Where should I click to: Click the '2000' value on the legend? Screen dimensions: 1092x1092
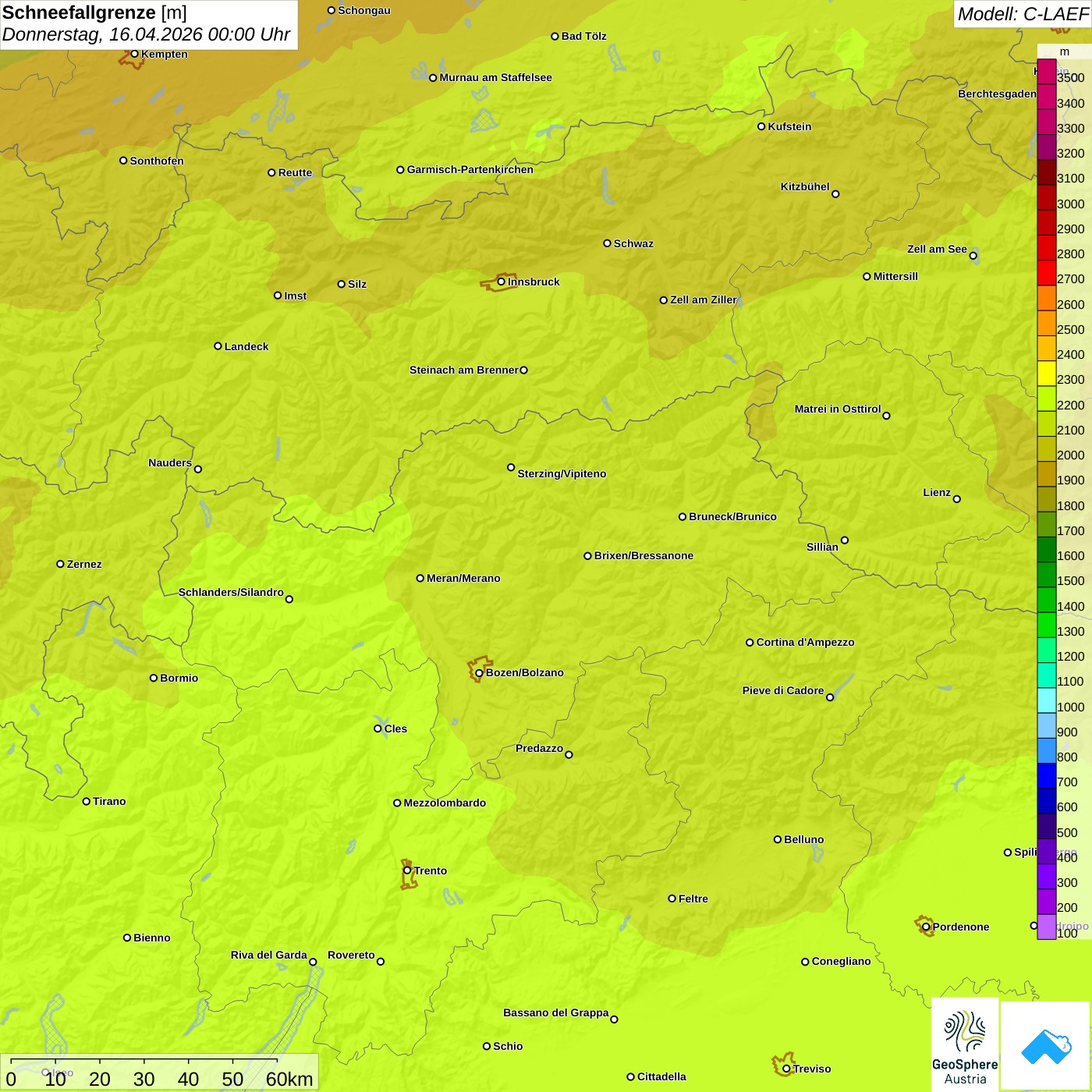[x=1071, y=455]
